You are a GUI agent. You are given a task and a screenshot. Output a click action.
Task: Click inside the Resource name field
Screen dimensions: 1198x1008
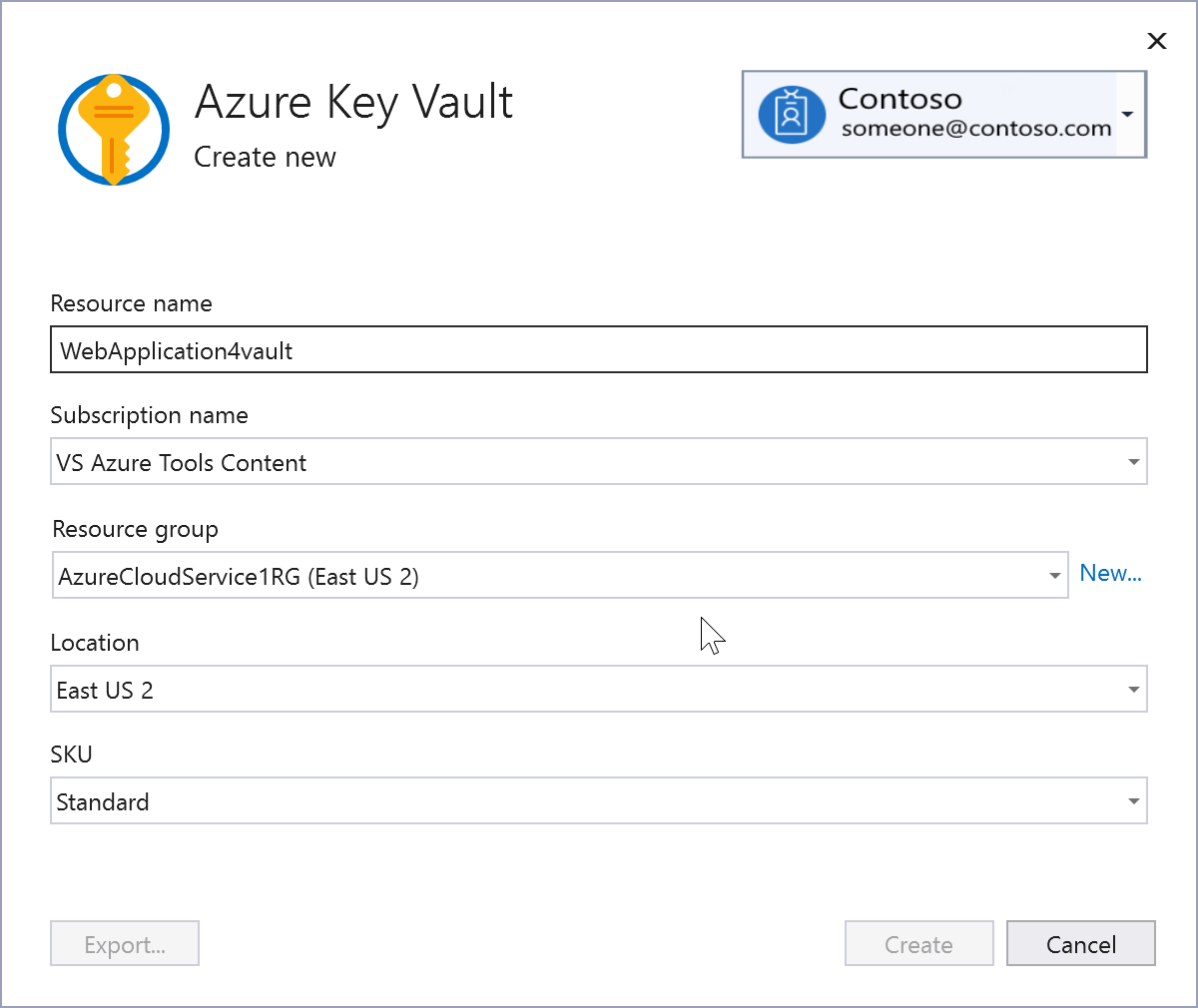(599, 349)
